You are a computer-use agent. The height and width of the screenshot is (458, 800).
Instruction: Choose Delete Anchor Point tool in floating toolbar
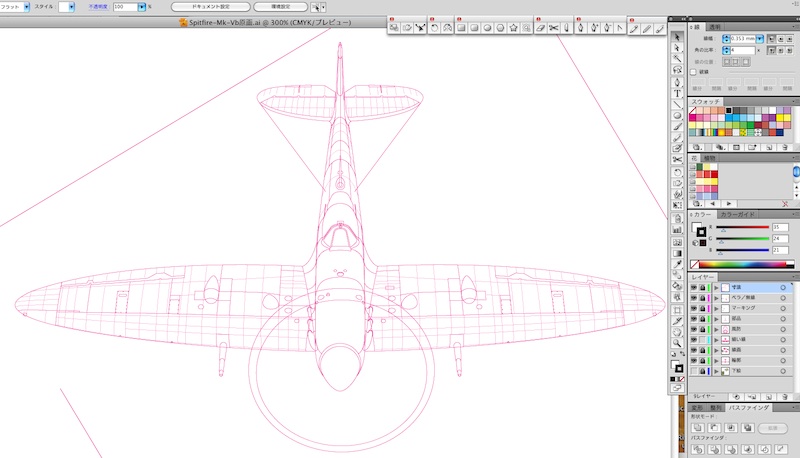(607, 28)
